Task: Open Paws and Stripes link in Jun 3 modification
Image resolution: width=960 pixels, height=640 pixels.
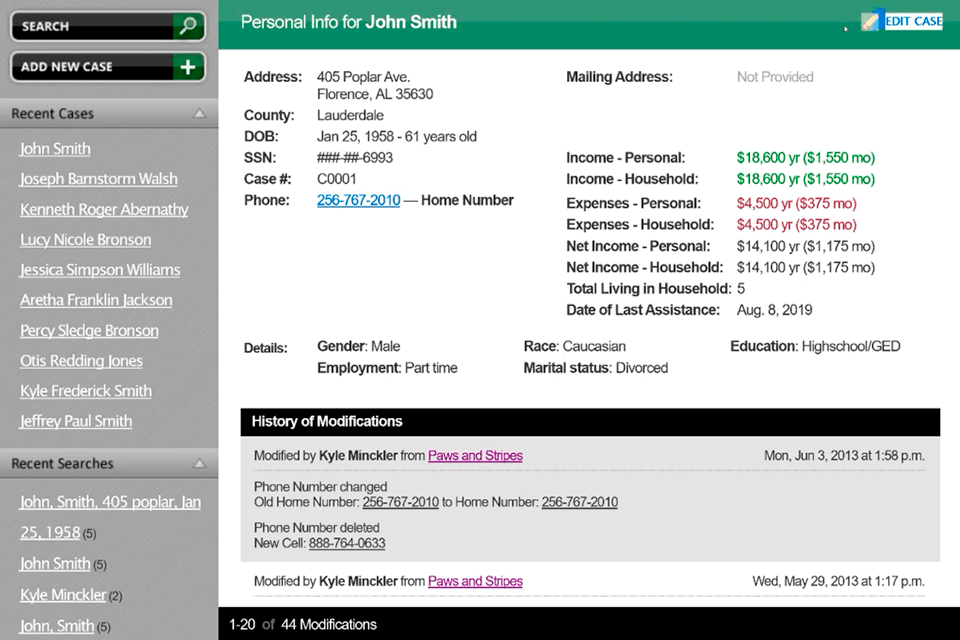Action: [475, 456]
